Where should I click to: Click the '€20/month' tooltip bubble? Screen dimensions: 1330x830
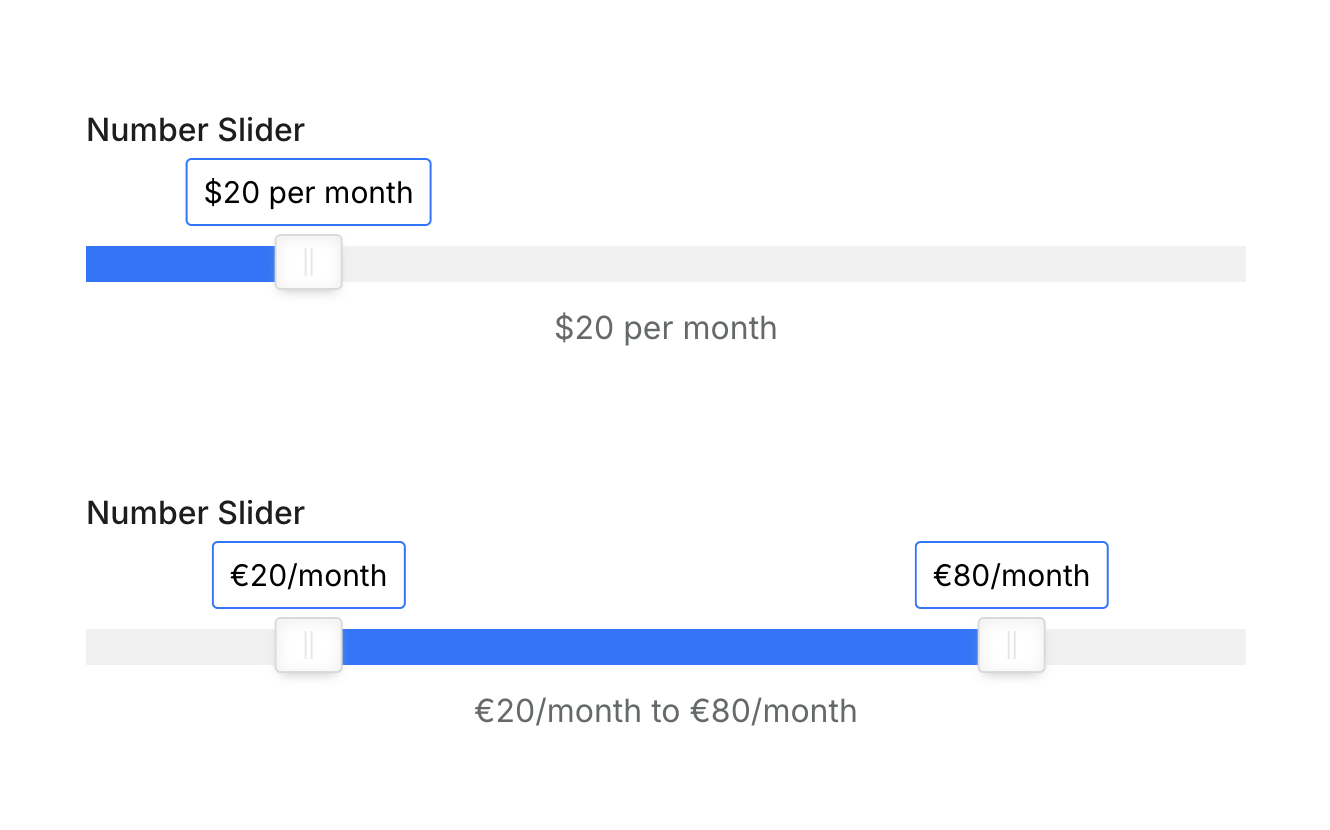309,575
